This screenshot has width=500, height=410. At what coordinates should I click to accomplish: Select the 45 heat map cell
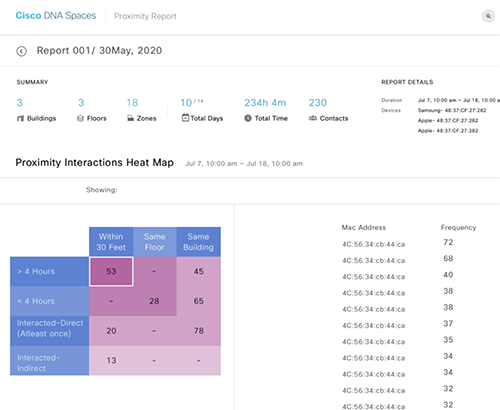pyautogui.click(x=199, y=271)
